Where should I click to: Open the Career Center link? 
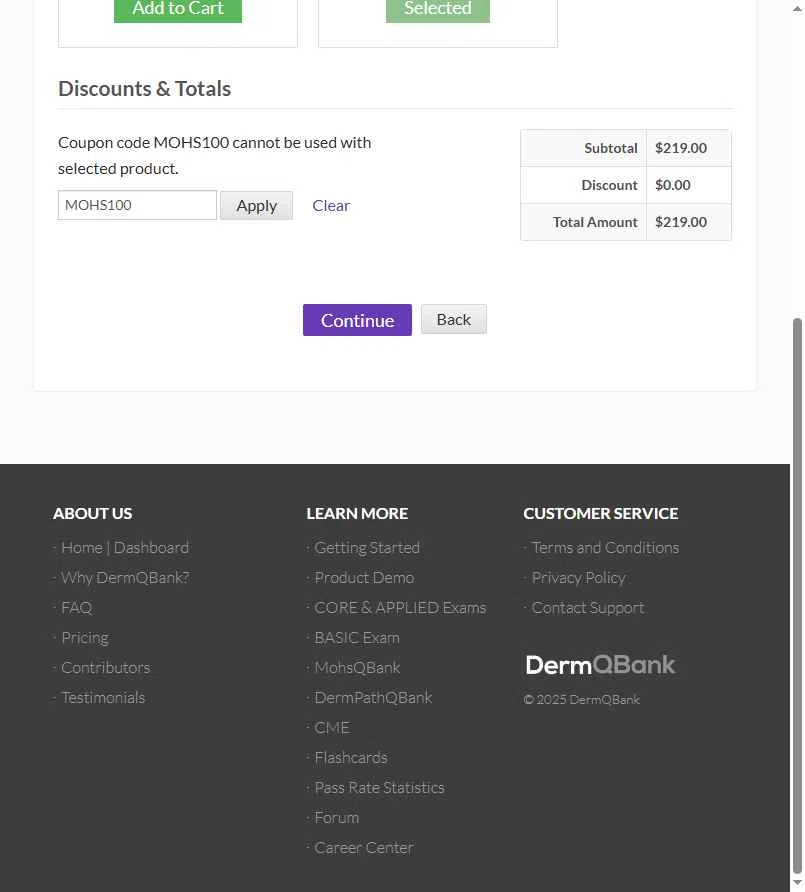(364, 848)
